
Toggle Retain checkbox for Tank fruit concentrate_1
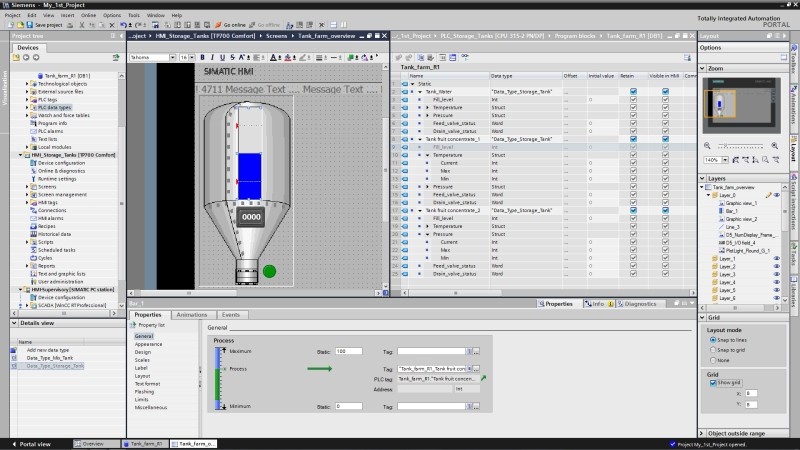click(633, 139)
